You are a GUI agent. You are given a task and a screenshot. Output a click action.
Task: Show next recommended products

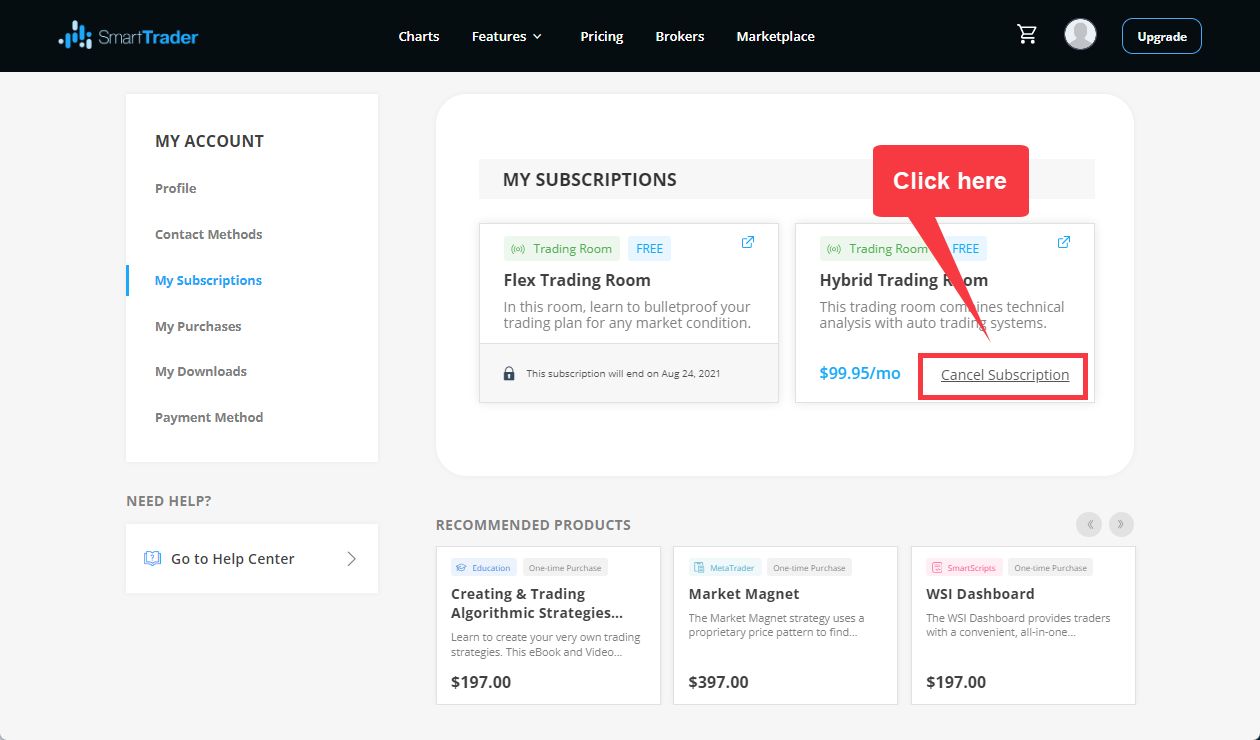(x=1121, y=524)
